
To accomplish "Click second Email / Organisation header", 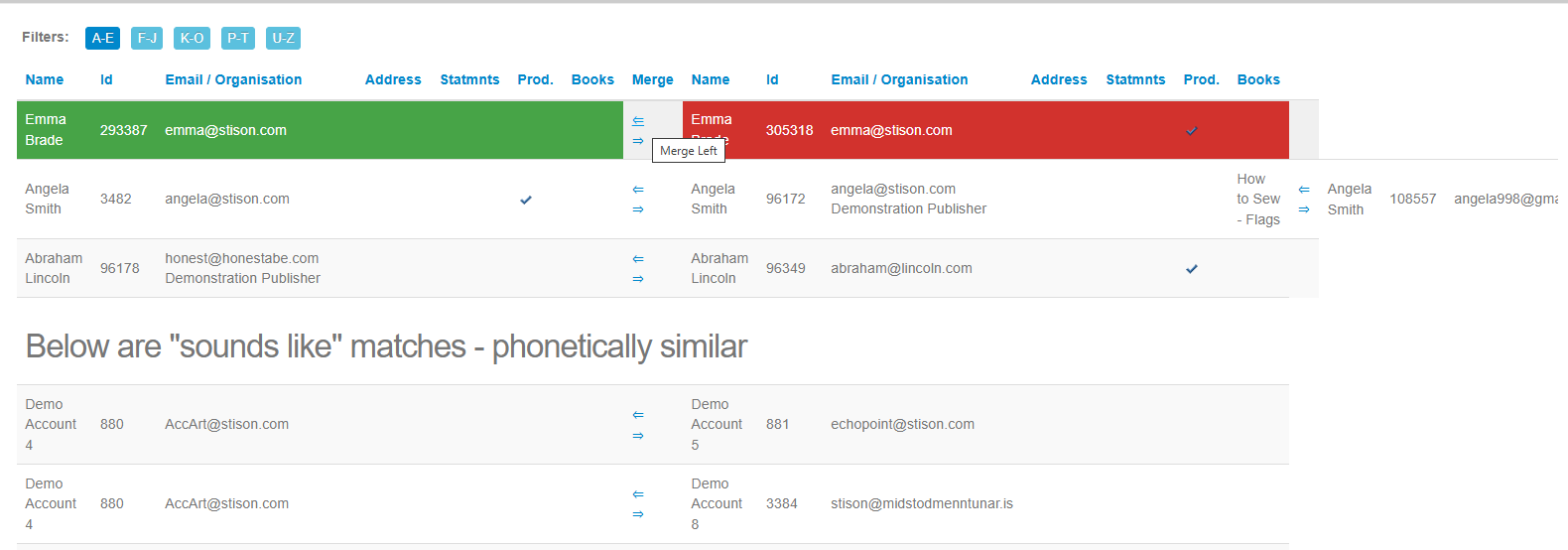I will [899, 79].
